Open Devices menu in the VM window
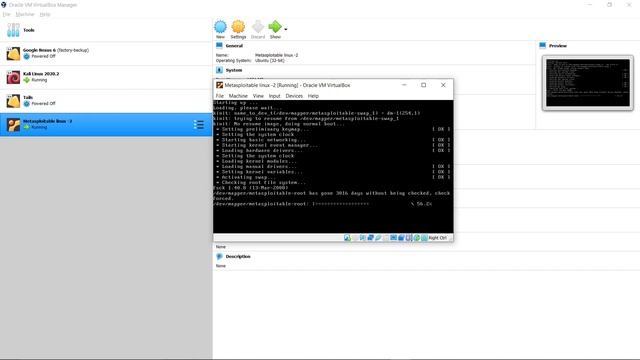The image size is (640, 360). click(294, 96)
